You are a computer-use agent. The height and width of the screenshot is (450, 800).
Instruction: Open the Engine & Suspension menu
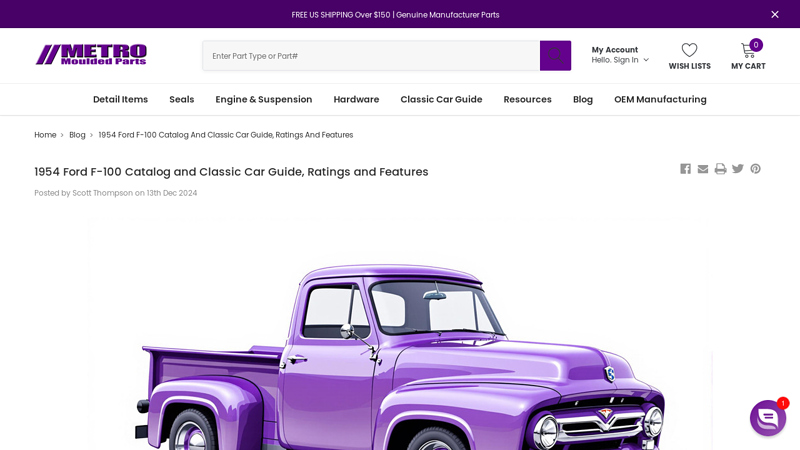tap(263, 99)
